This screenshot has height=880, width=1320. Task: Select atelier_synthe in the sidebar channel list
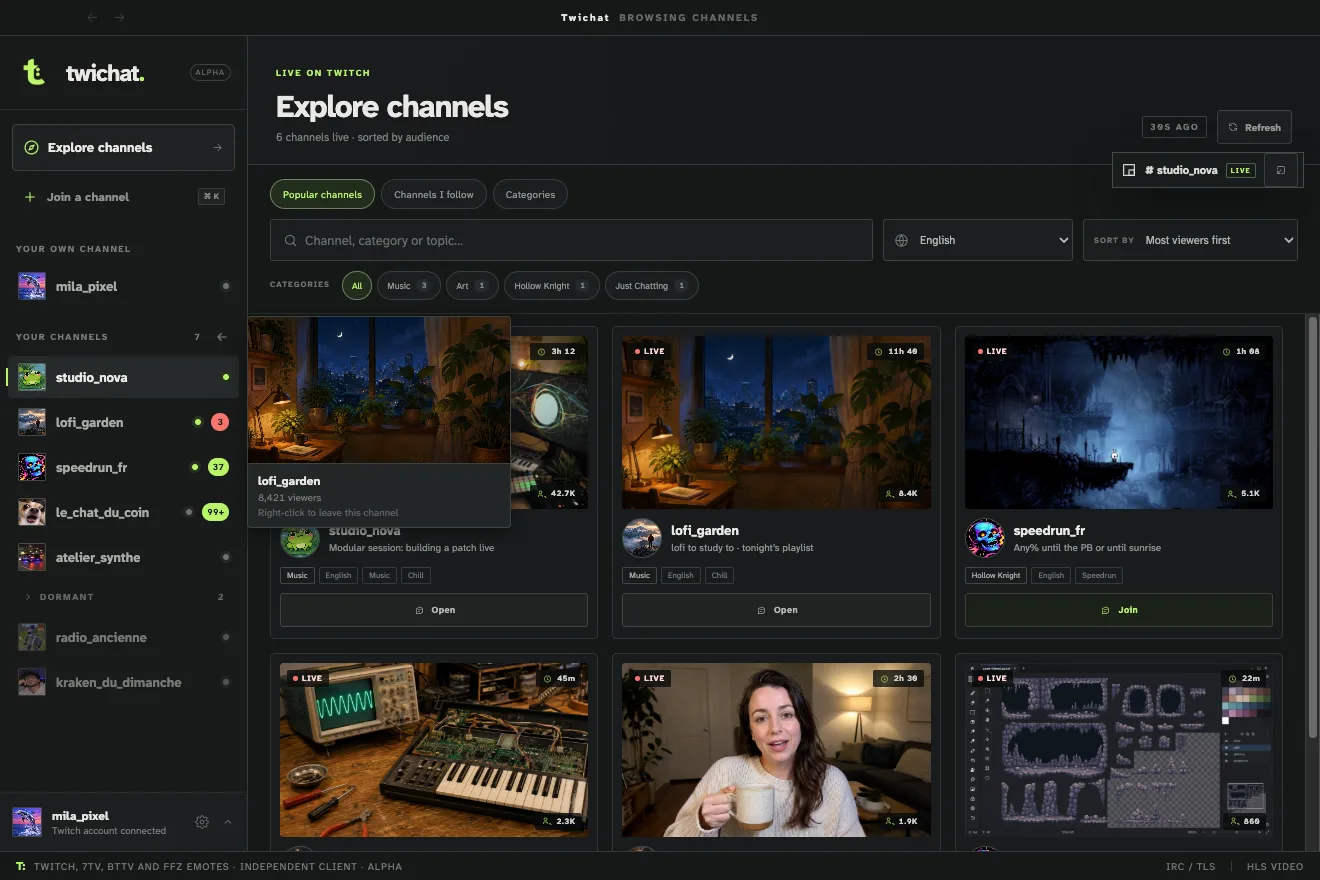point(123,557)
